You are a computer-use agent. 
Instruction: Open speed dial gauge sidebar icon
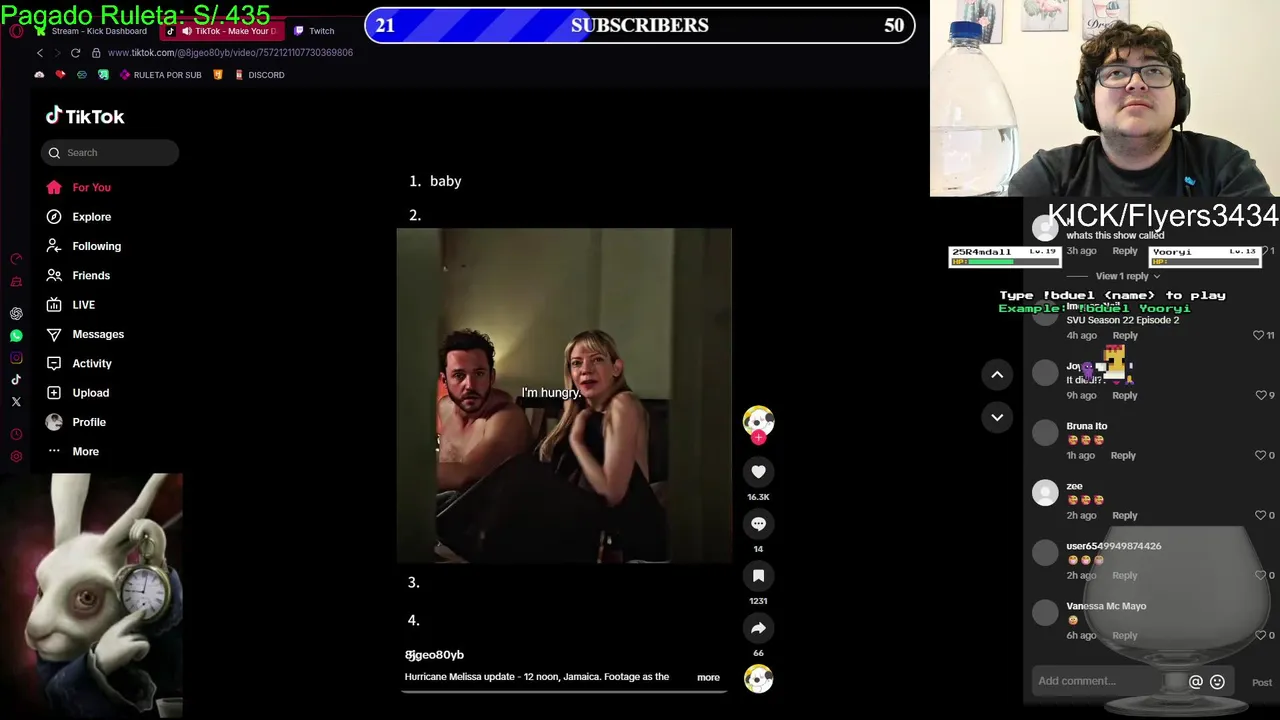(16, 259)
